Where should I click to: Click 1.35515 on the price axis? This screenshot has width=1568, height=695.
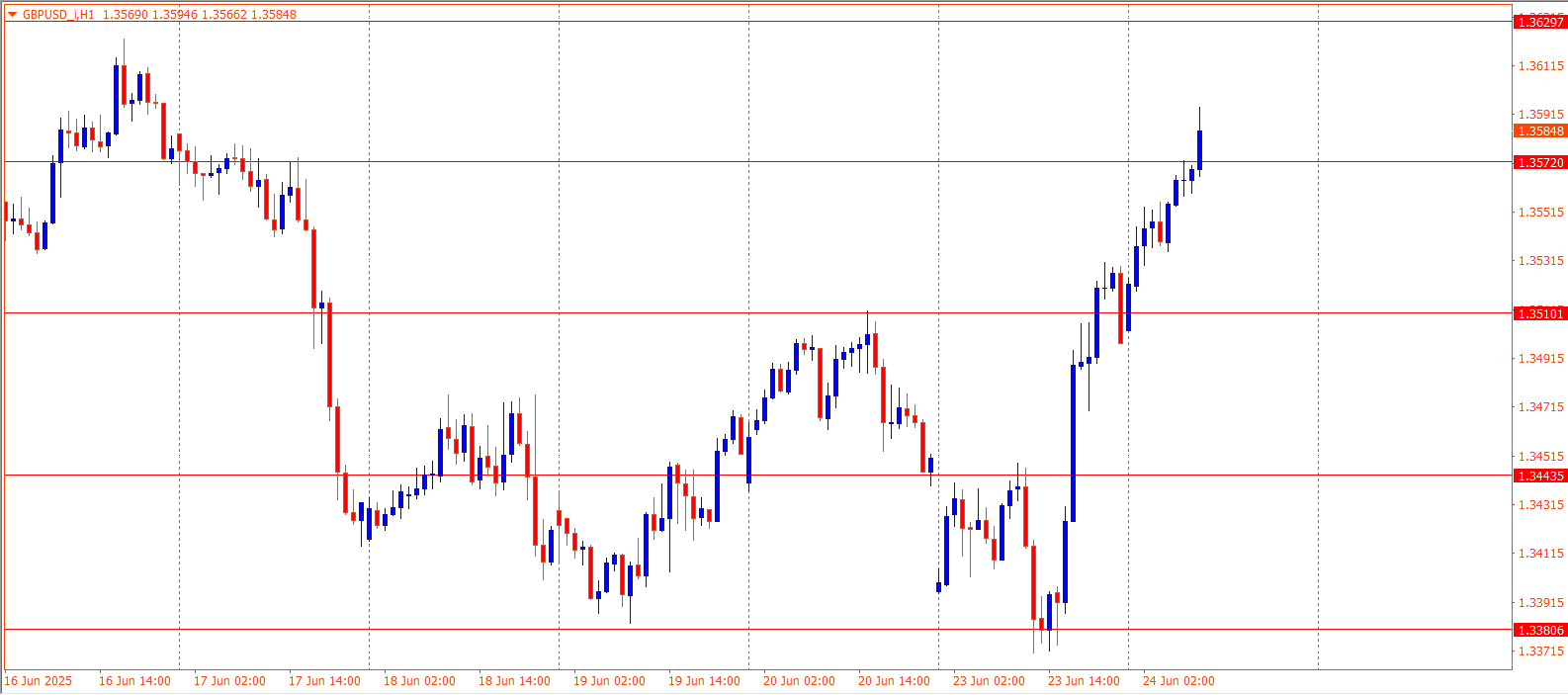point(1541,213)
